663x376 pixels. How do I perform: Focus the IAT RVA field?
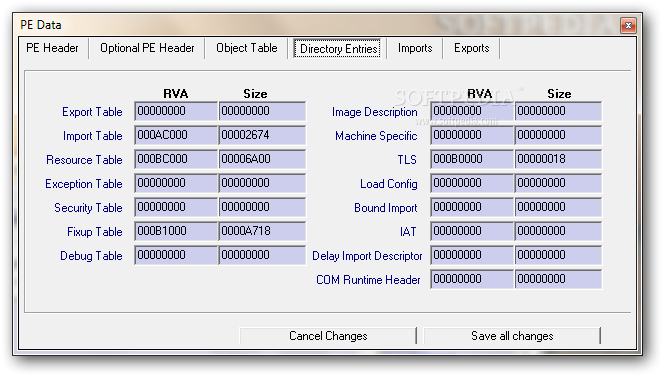pyautogui.click(x=472, y=231)
